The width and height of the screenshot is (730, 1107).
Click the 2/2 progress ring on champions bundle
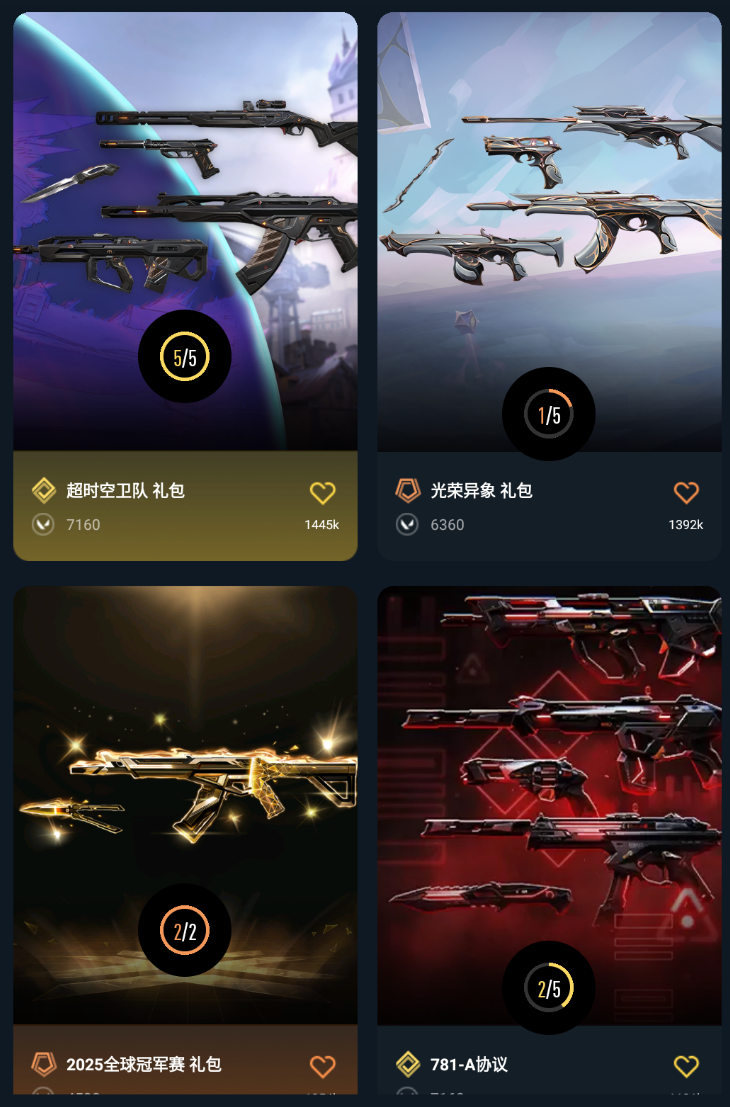pyautogui.click(x=184, y=931)
